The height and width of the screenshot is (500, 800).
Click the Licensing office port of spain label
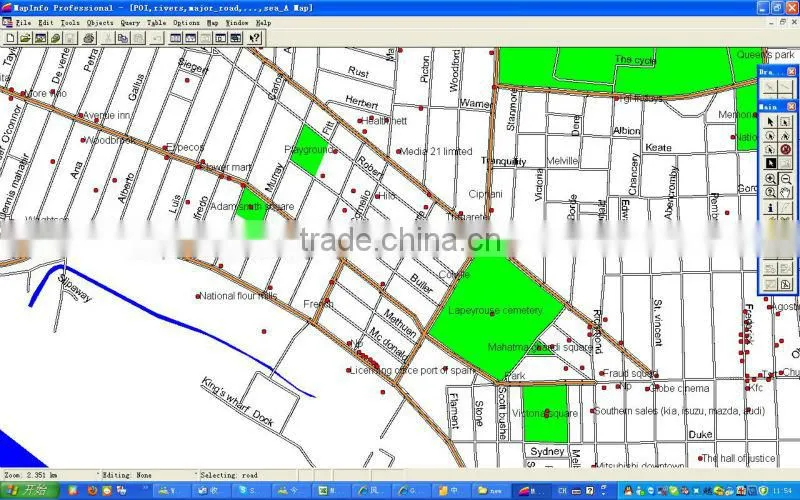coord(413,370)
